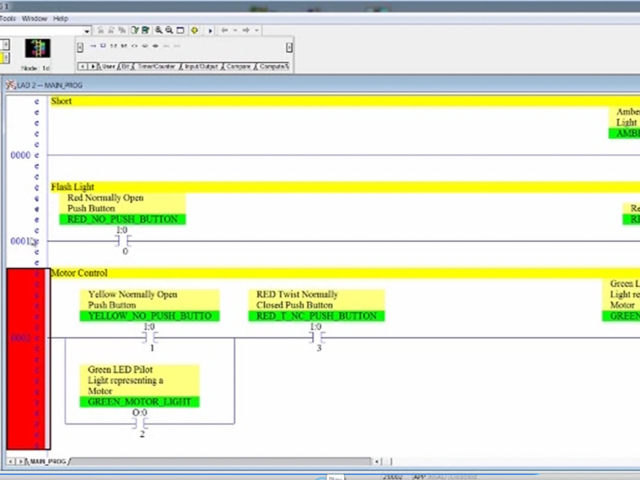Screen dimensions: 640x480
Task: Click the greyed Paste toolbar icon
Action: pyautogui.click(x=122, y=30)
